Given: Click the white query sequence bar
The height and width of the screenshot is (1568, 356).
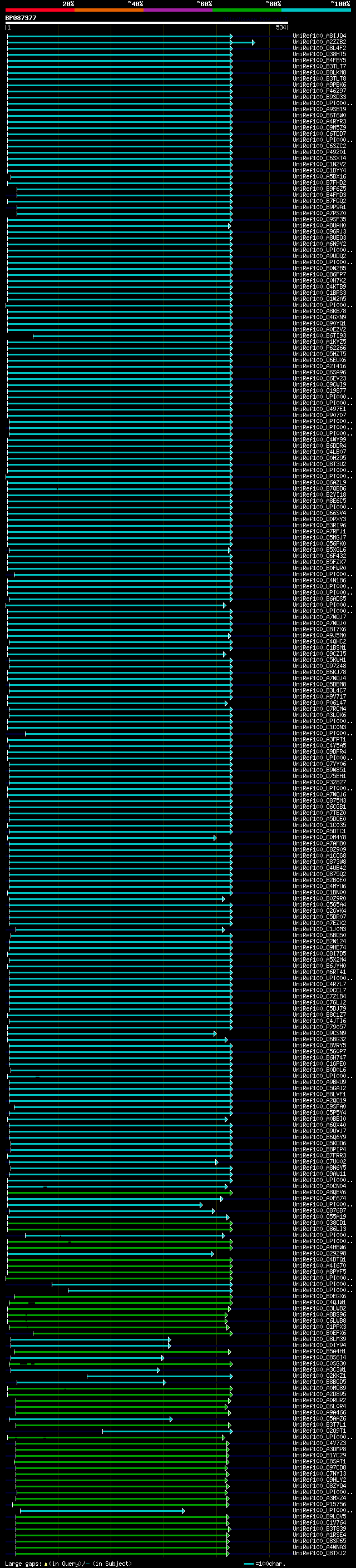Looking at the screenshot, I should [x=147, y=23].
